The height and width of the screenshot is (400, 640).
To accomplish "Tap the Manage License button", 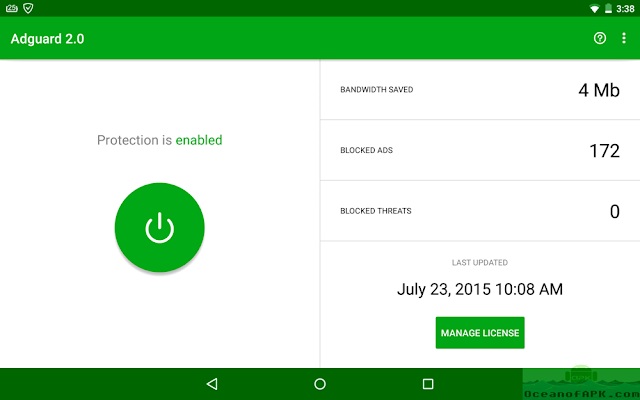I will point(480,333).
